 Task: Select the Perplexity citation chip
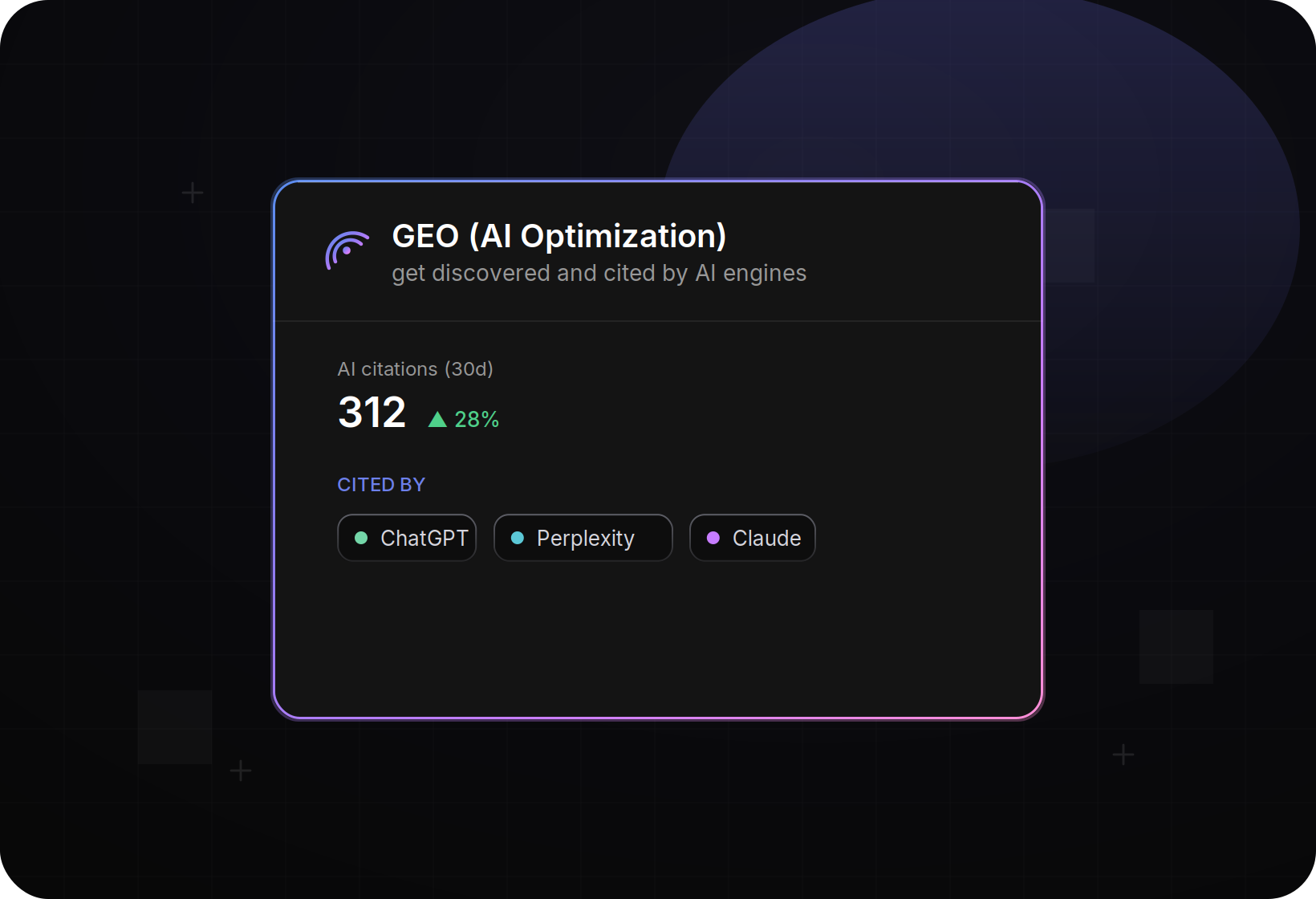pos(583,538)
